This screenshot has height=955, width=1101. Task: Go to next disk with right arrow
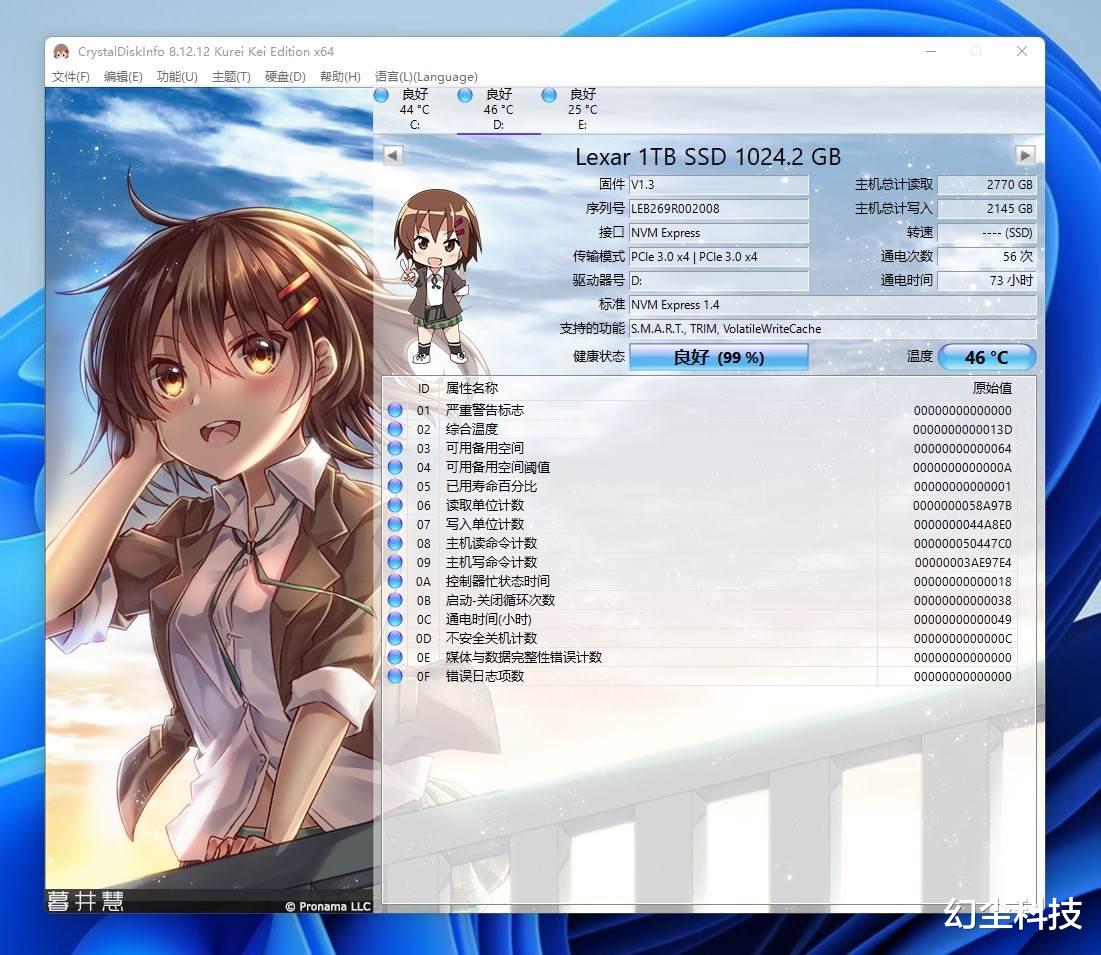[x=1025, y=154]
